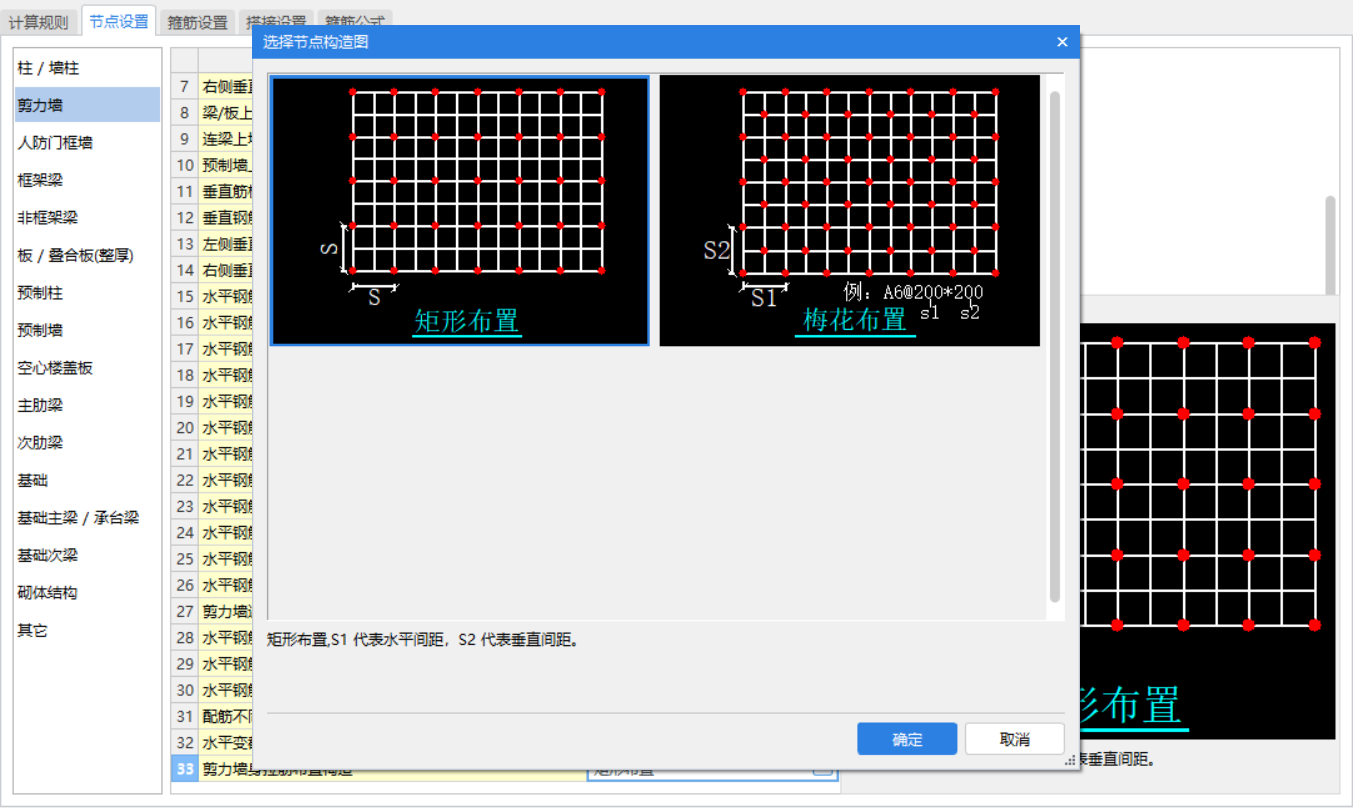Click row number 15 in the table
Viewport: 1353px width, 808px height.
pyautogui.click(x=184, y=296)
